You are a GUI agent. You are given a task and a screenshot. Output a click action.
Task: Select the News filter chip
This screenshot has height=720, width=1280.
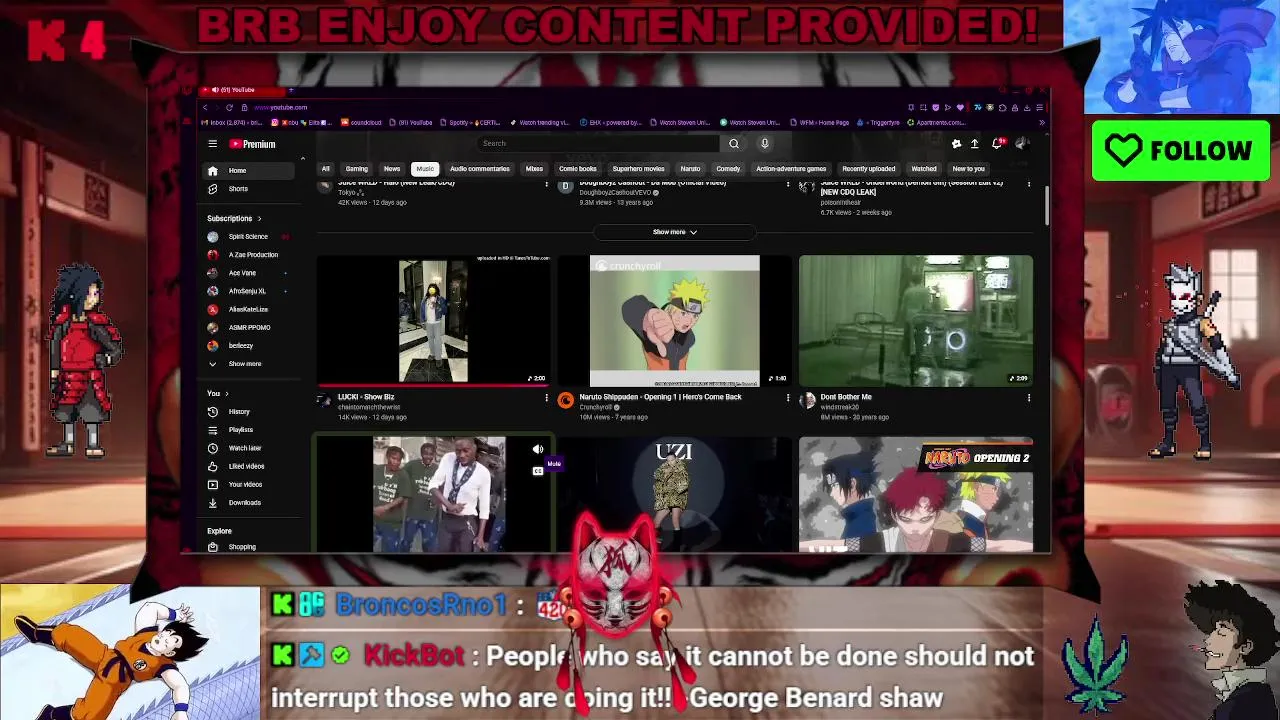392,169
